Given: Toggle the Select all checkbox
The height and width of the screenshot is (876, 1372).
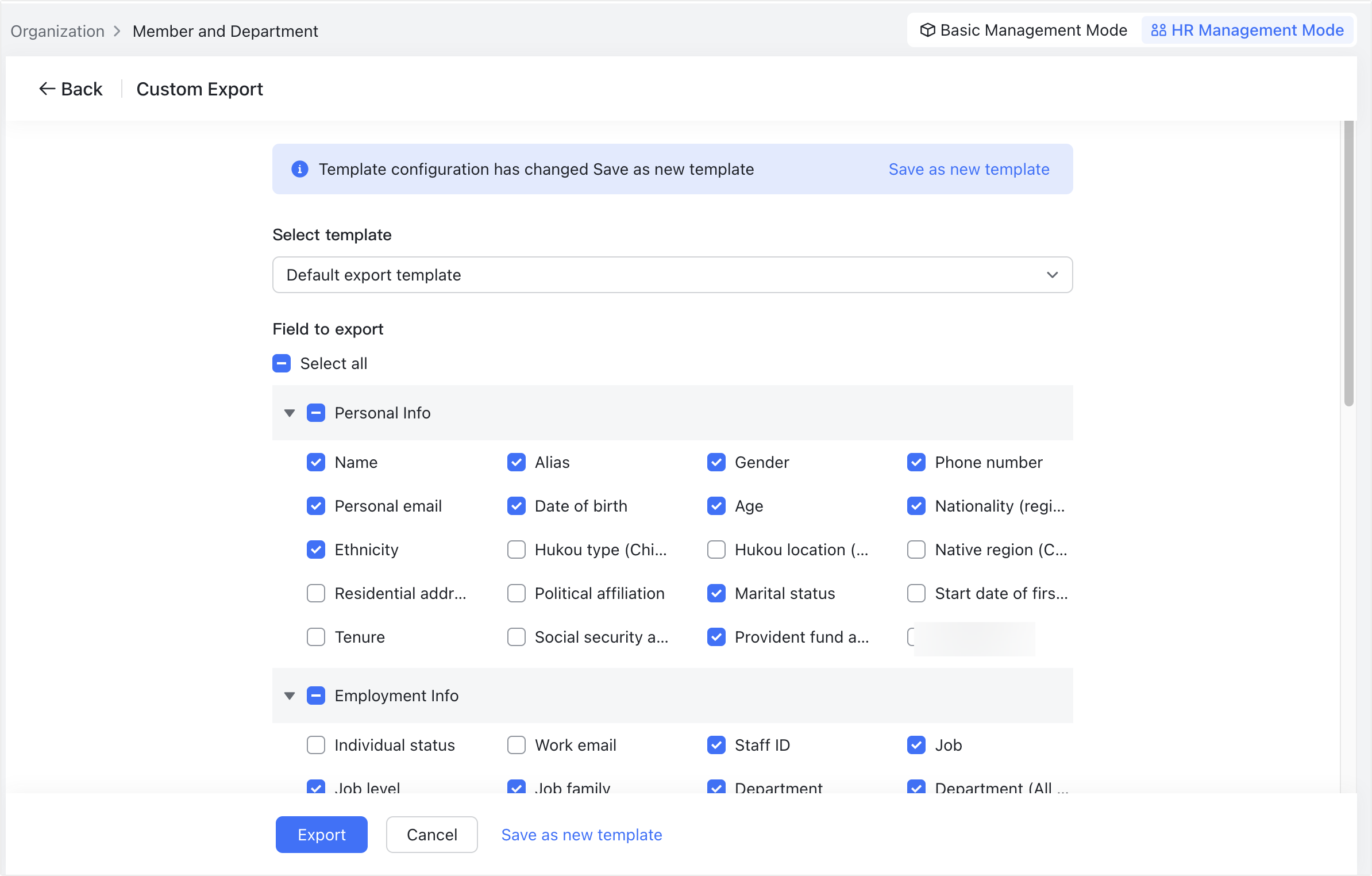Looking at the screenshot, I should (282, 363).
